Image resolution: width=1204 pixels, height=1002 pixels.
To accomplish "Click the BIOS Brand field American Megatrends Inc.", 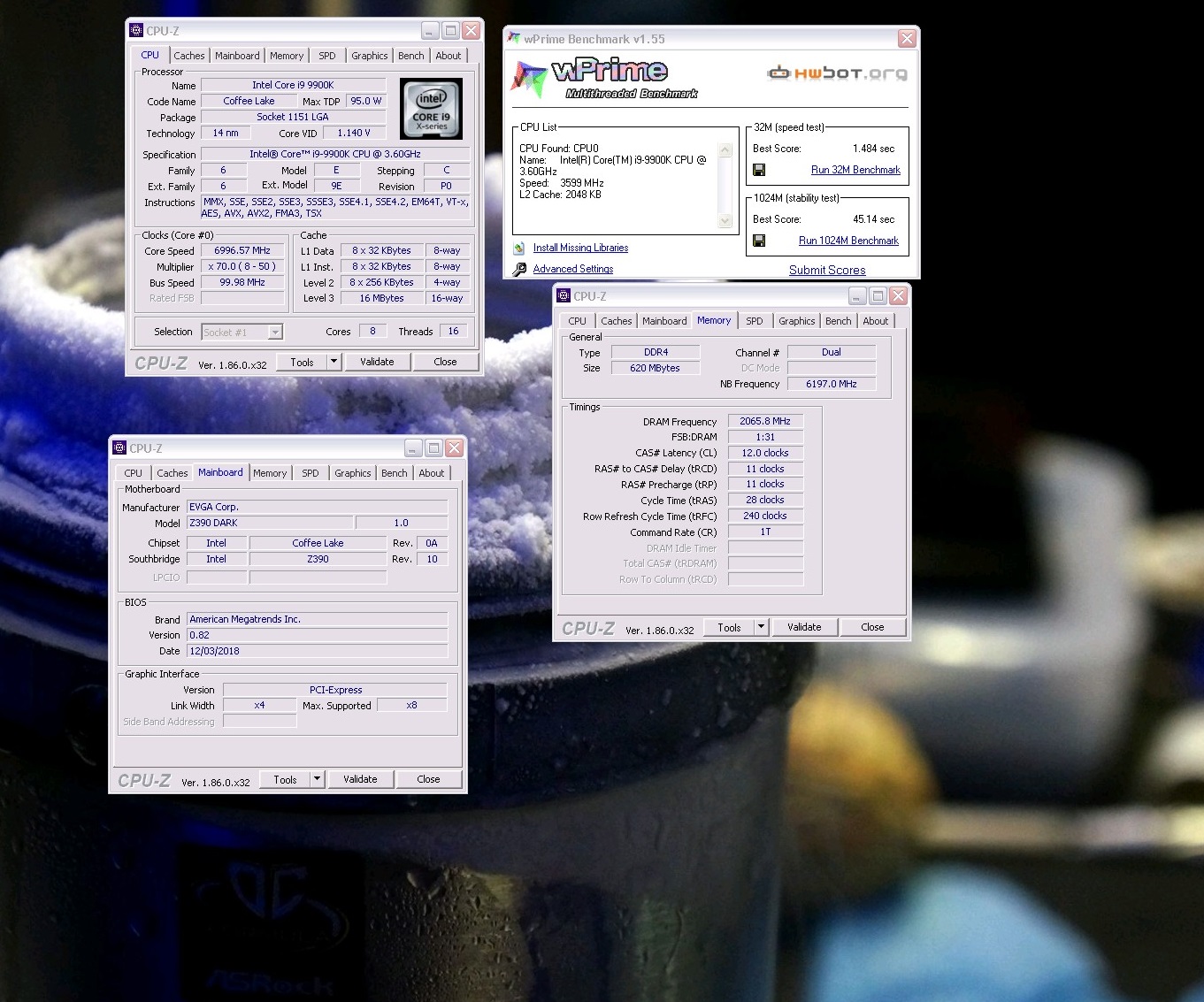I will (x=317, y=619).
